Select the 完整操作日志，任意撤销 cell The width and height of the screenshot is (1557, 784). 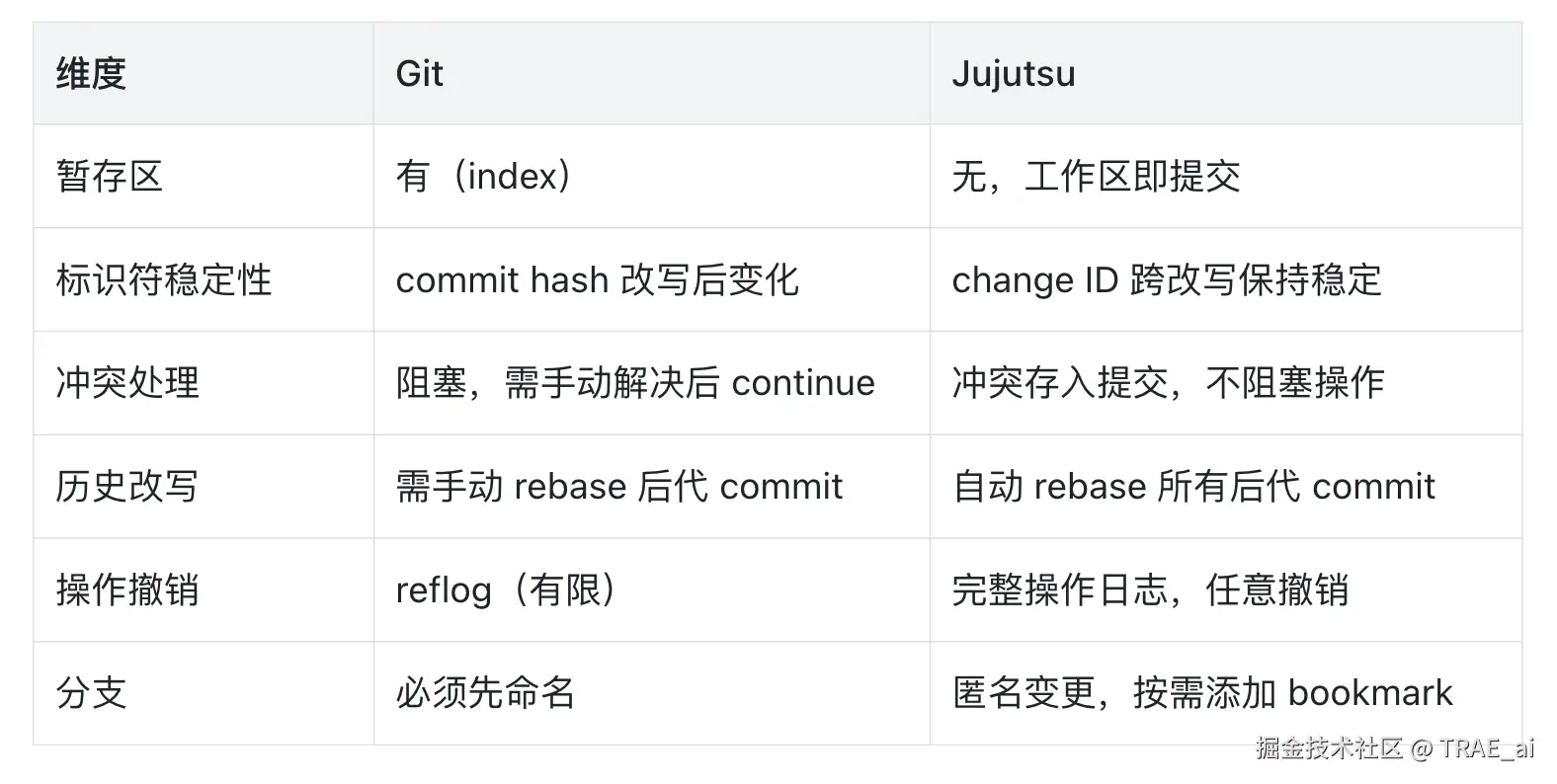click(1149, 590)
